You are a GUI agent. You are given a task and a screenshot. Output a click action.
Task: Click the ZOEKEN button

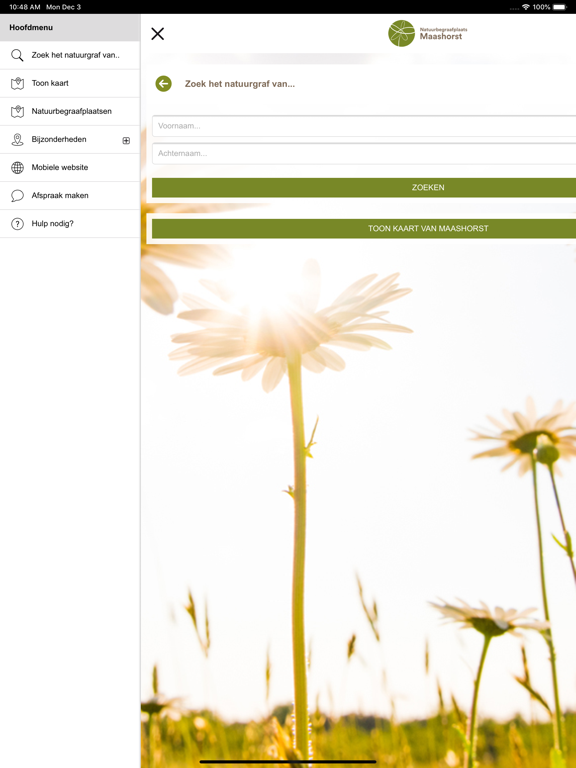point(364,188)
